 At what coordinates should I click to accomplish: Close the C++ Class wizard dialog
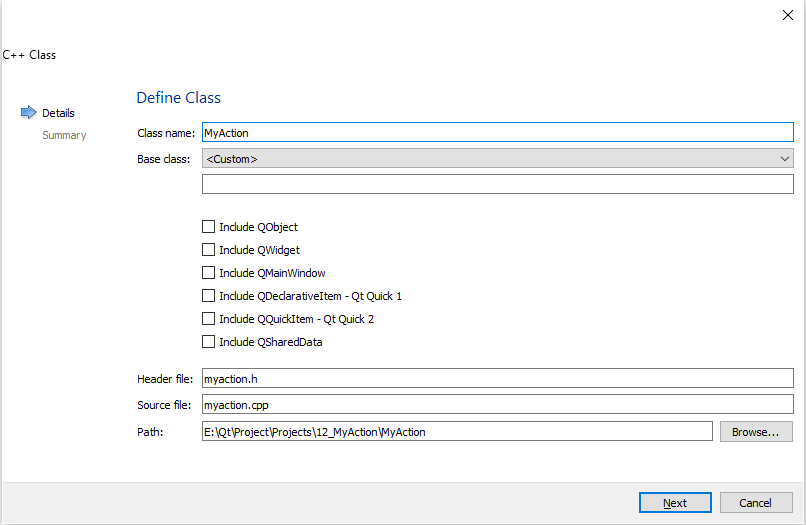click(787, 15)
